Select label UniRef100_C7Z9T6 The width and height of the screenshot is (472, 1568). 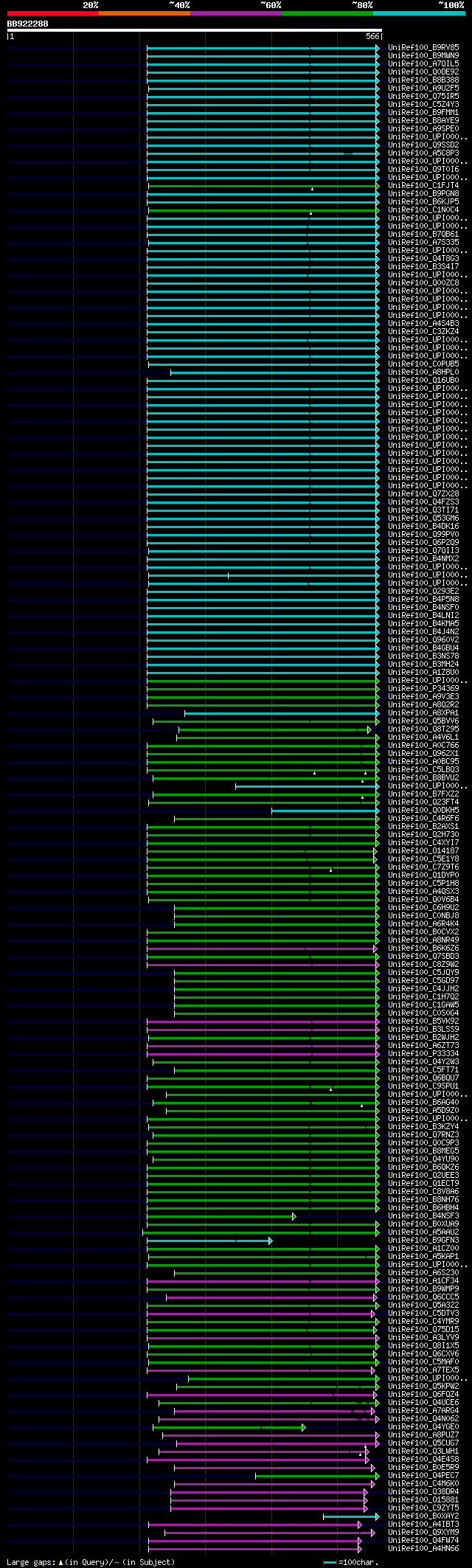click(423, 867)
